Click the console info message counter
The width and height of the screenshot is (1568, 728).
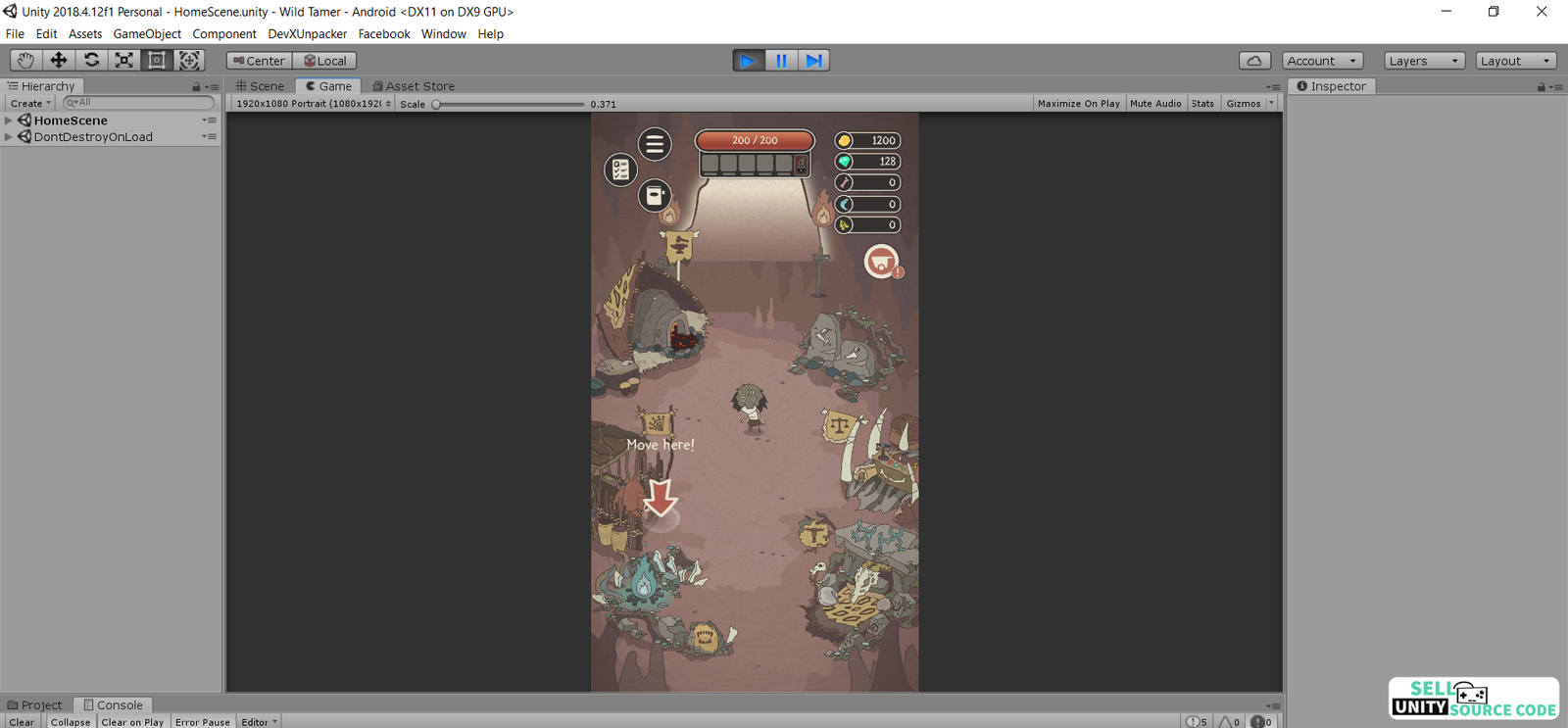coord(1197,722)
